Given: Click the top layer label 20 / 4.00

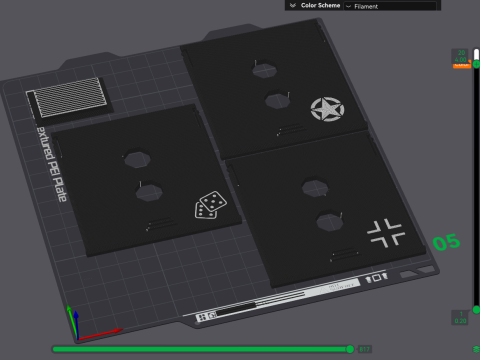Looking at the screenshot, I should pyautogui.click(x=460, y=56).
